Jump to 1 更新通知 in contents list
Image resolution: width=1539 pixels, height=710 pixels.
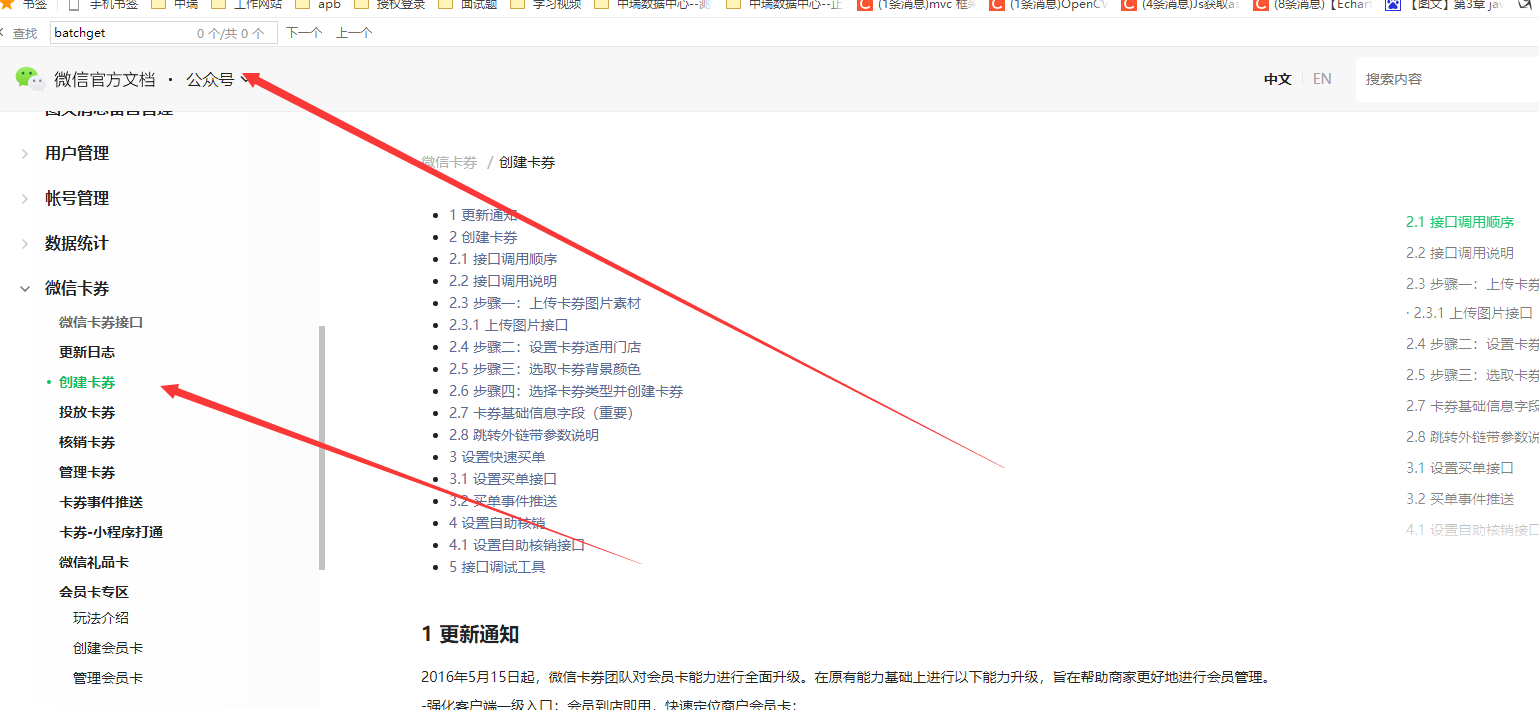click(x=483, y=215)
